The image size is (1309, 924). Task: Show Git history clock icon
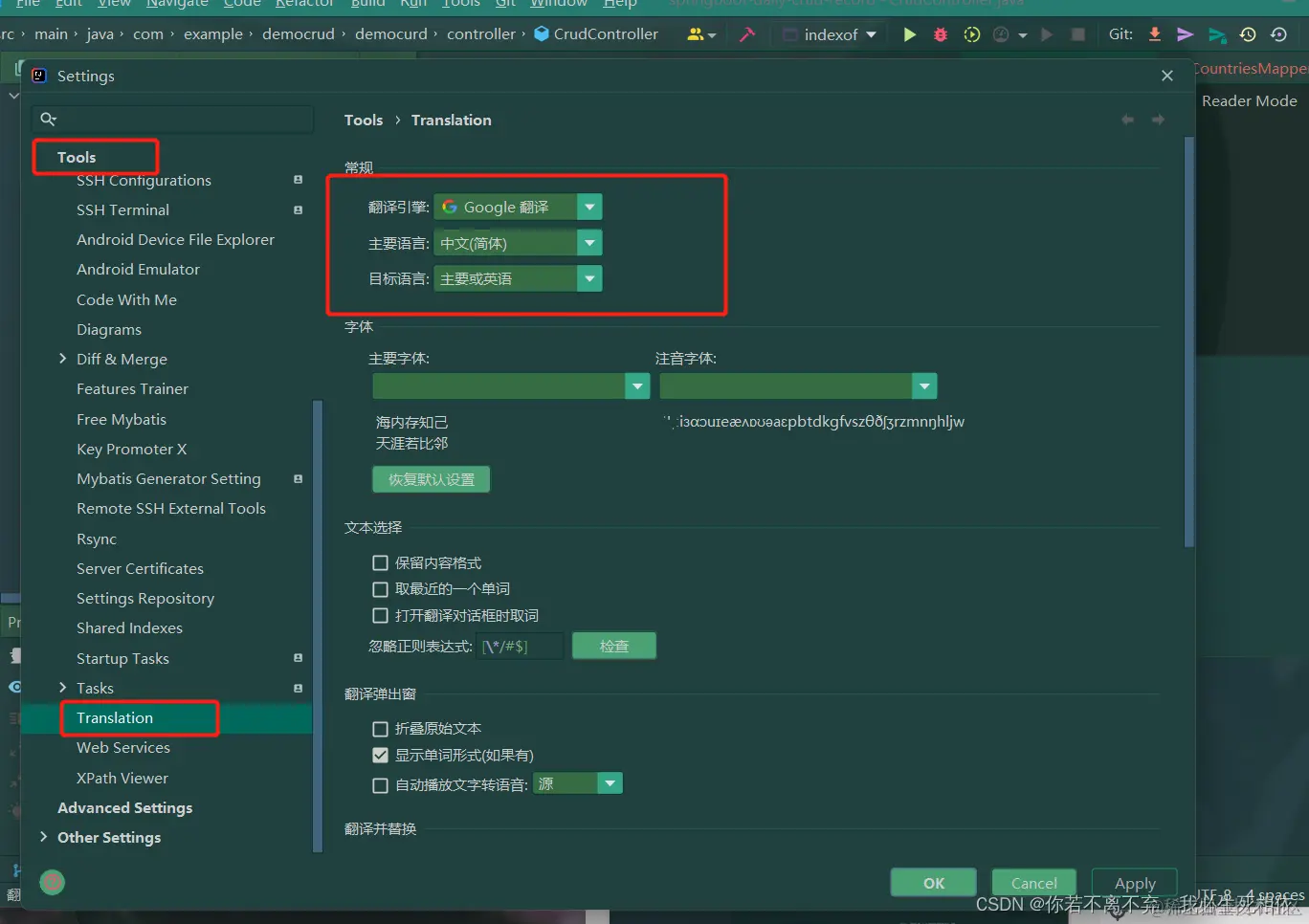[1248, 34]
